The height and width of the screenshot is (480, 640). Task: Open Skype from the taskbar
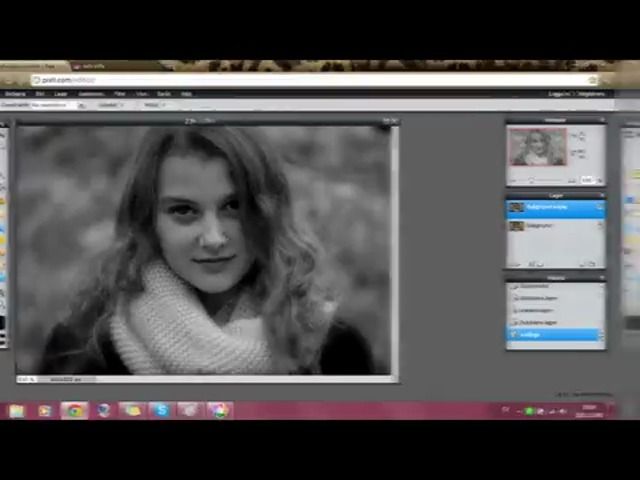(161, 410)
